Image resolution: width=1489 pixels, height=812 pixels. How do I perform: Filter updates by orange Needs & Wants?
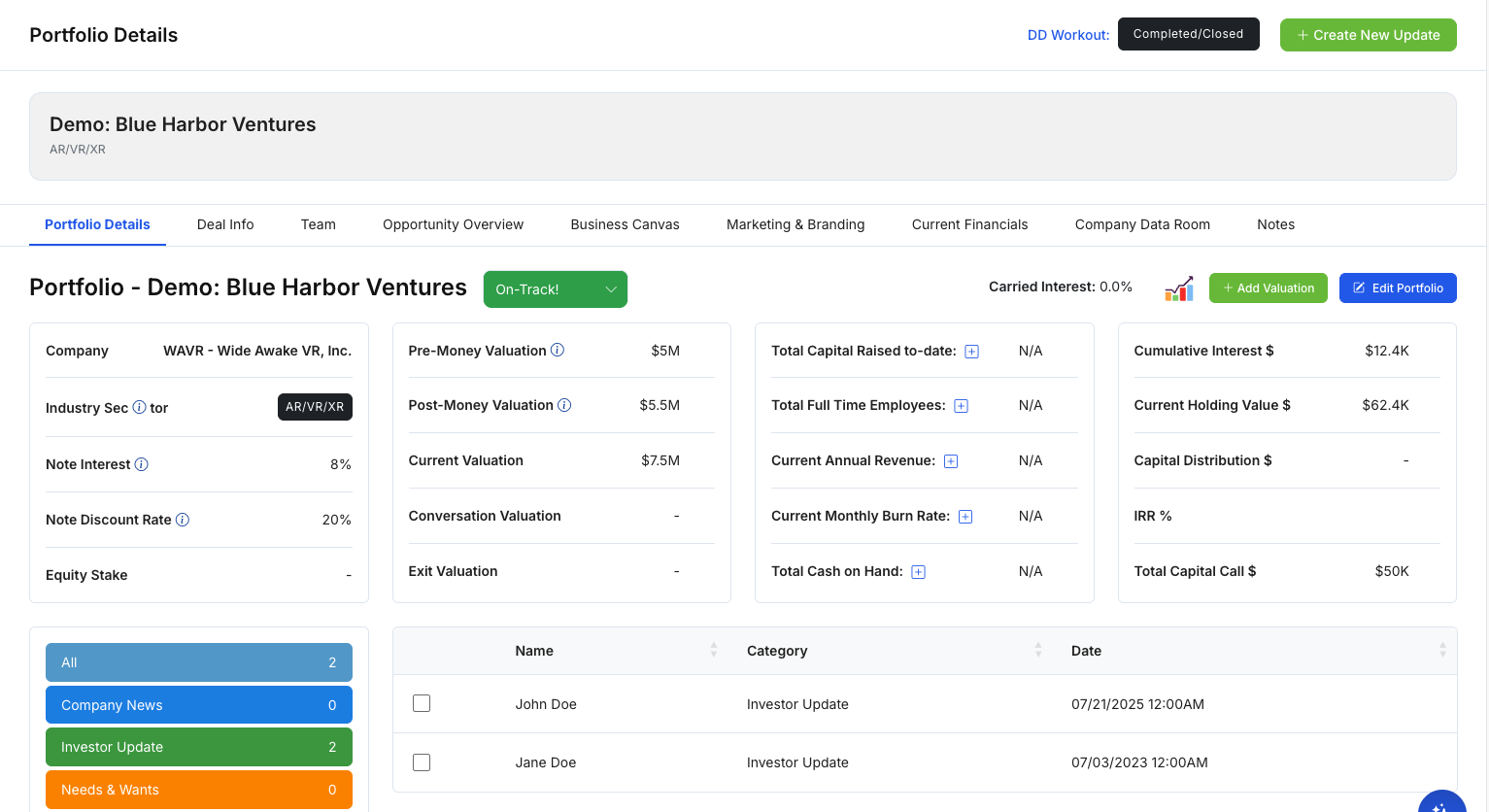tap(198, 790)
